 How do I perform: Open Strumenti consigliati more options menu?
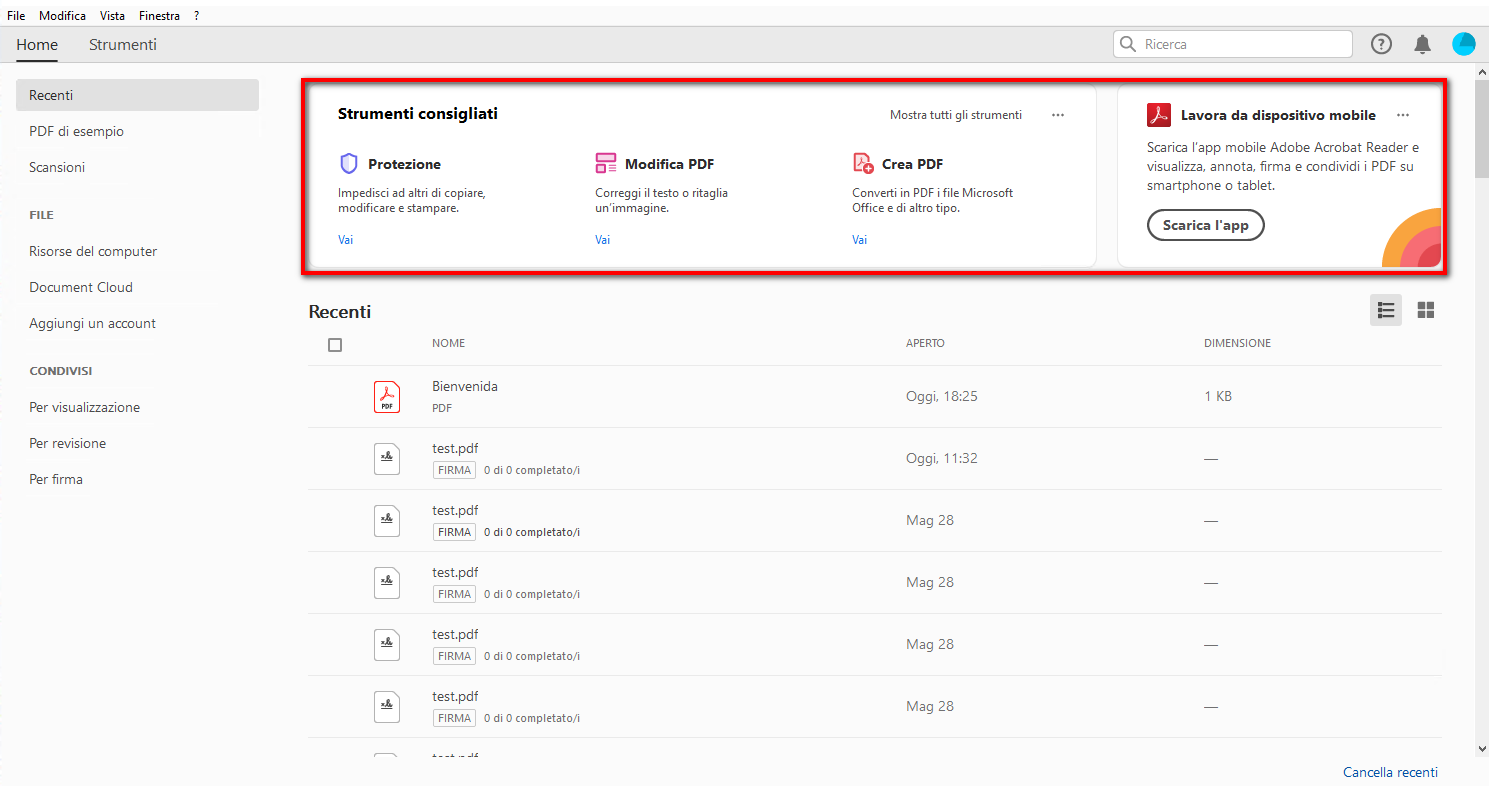[1058, 115]
